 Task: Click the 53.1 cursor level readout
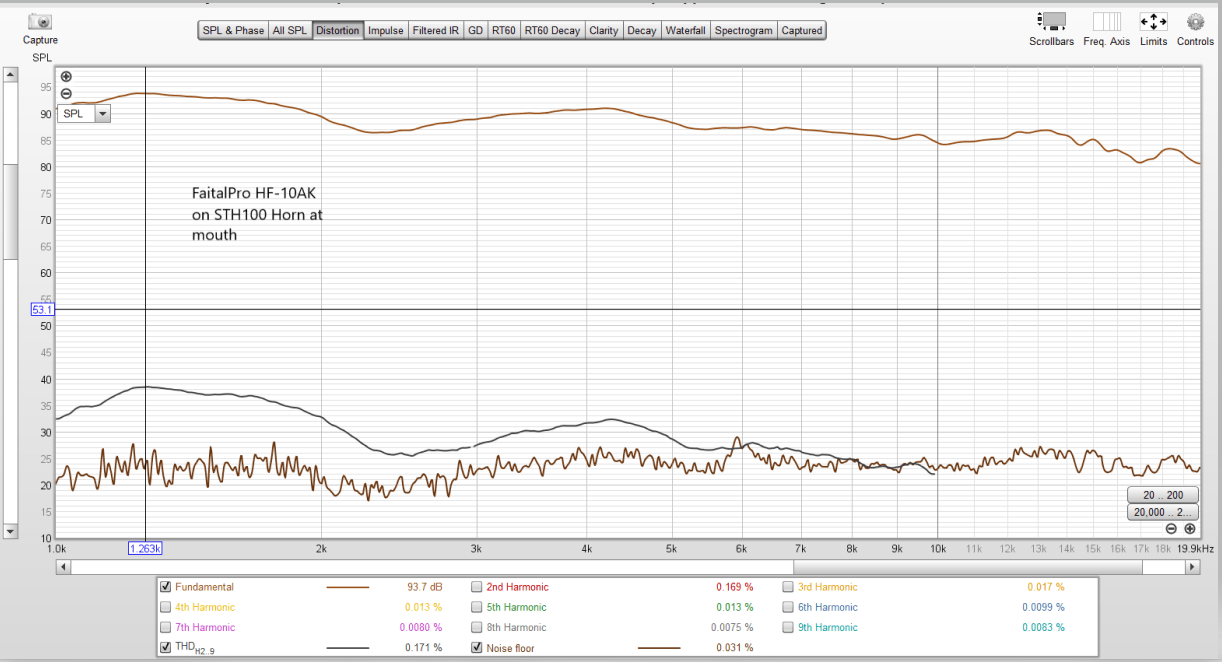pos(42,310)
